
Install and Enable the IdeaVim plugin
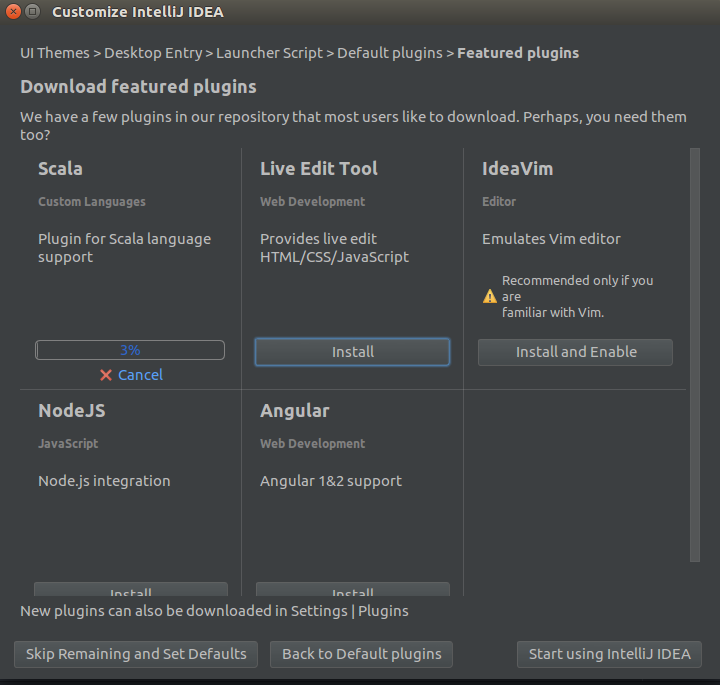point(575,352)
